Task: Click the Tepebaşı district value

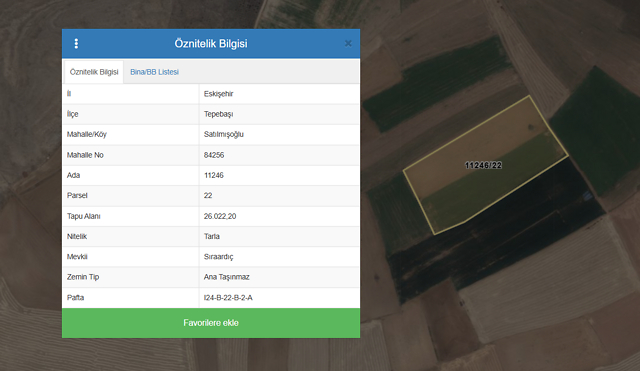Action: [x=218, y=114]
